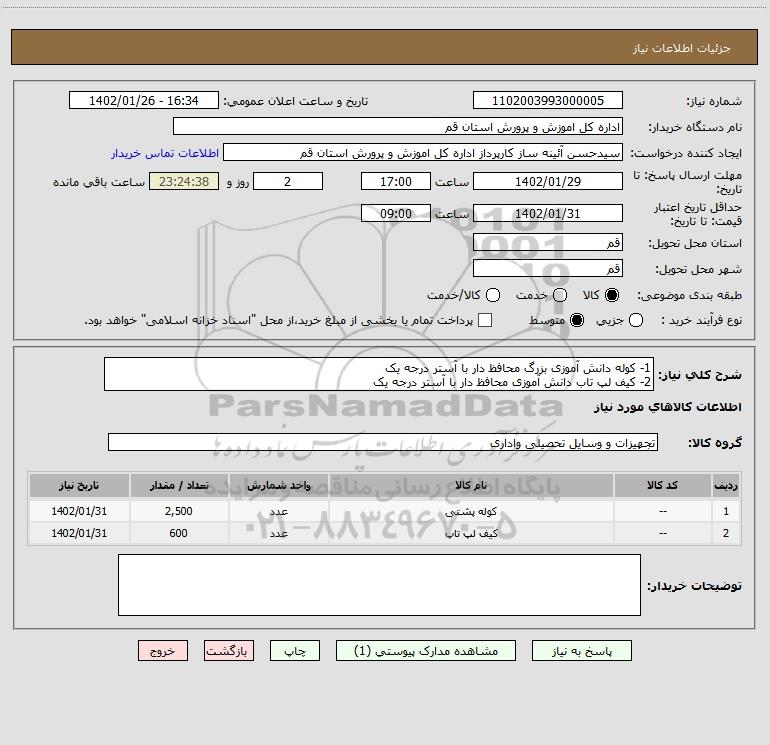The height and width of the screenshot is (745, 770).
Task: Click the تاریخ نیاز column header
Action: tap(79, 485)
